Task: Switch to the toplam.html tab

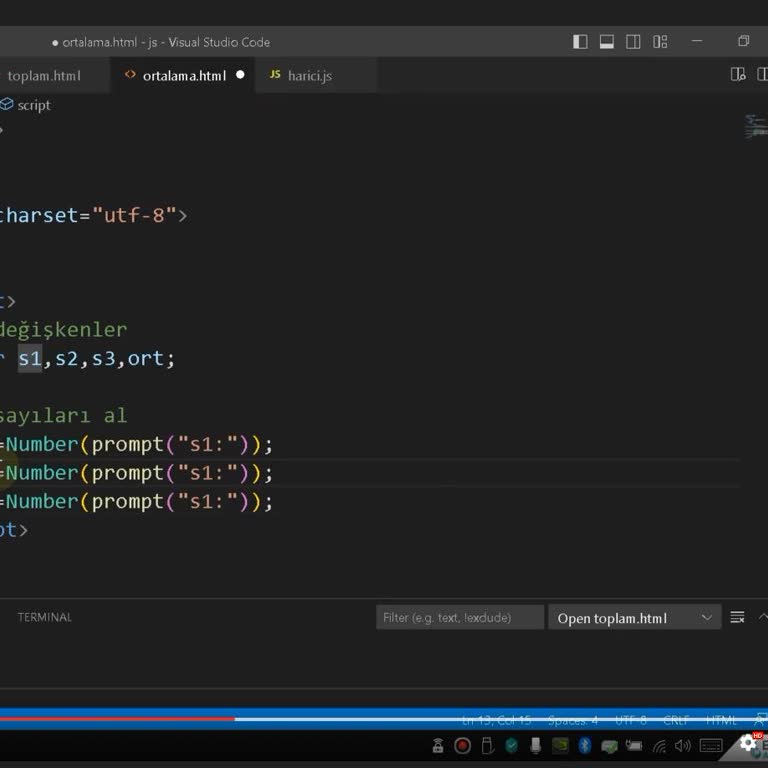Action: point(44,76)
